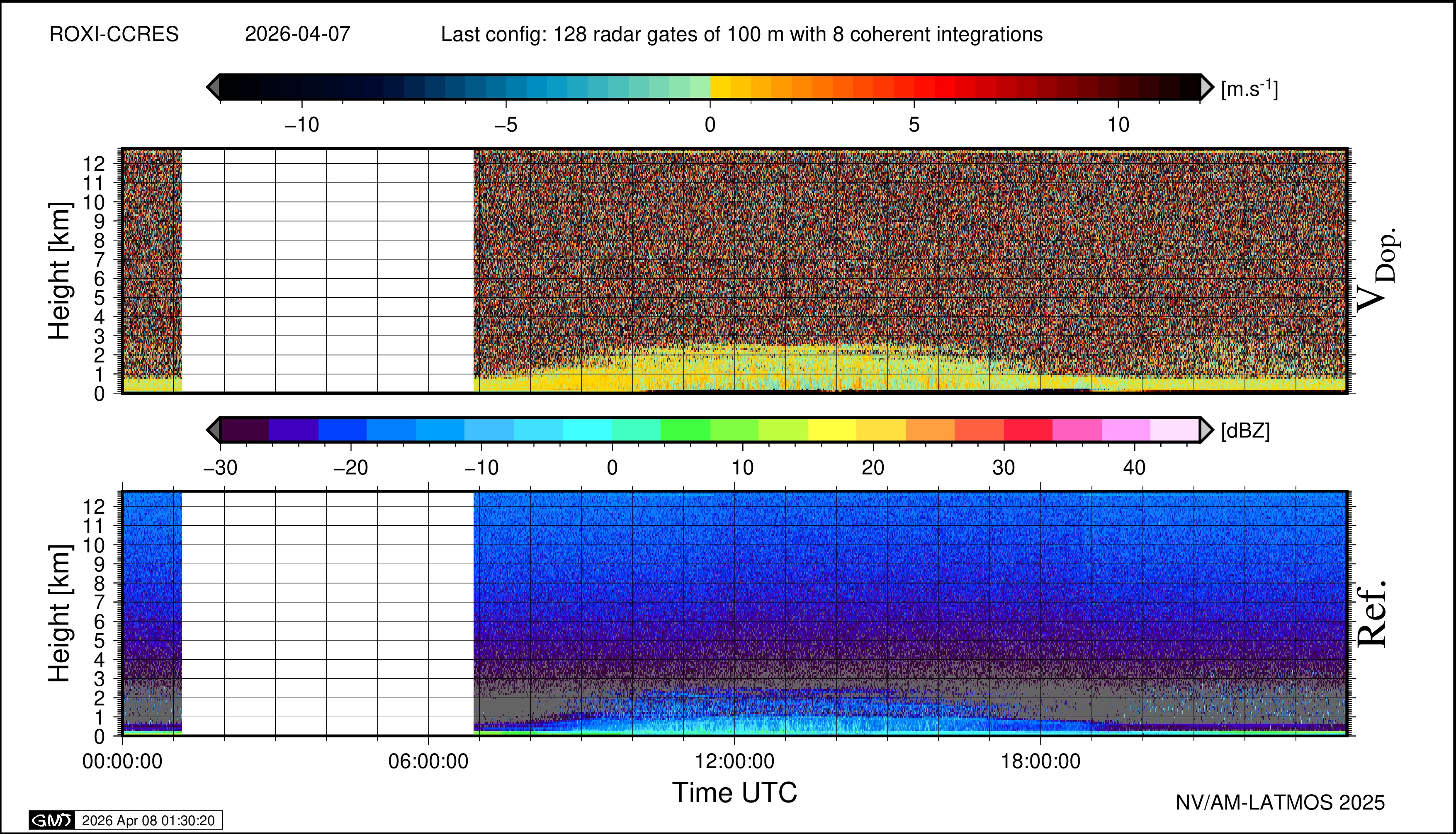The image size is (1456, 834).
Task: Click the 06:00:00 time axis label
Action: [428, 762]
